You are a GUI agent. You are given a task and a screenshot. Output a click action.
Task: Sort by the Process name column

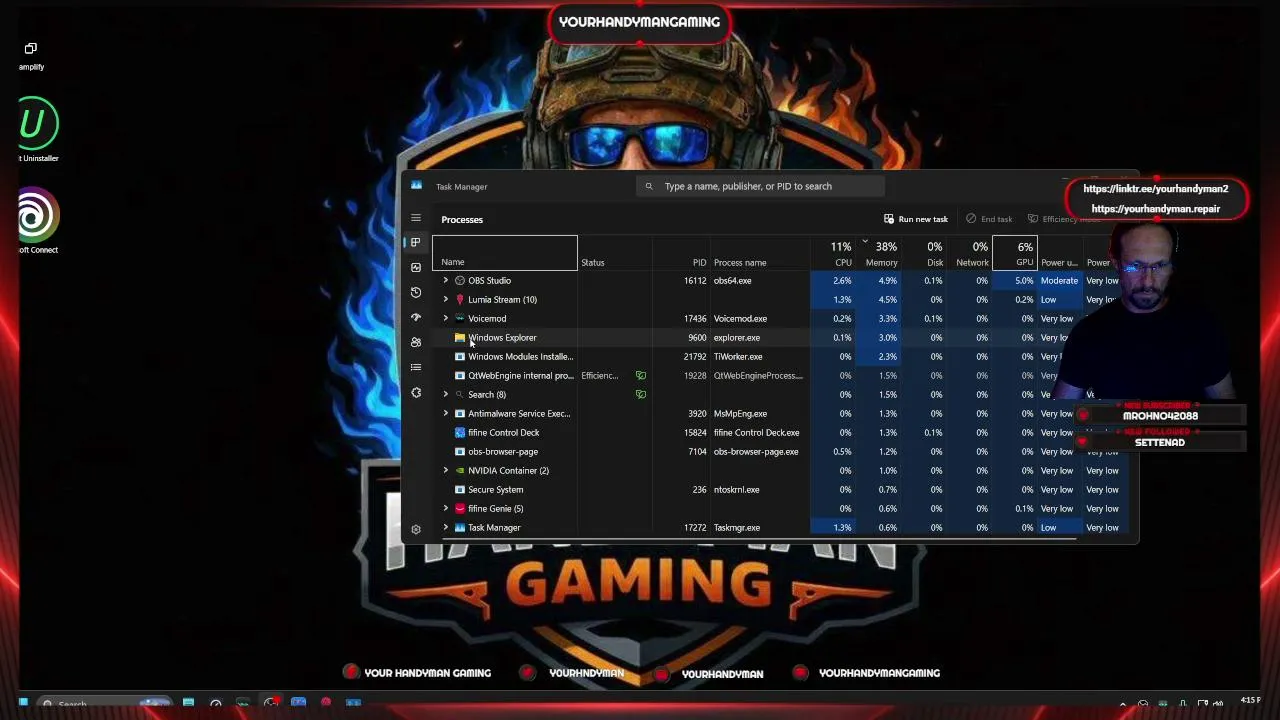click(x=760, y=254)
